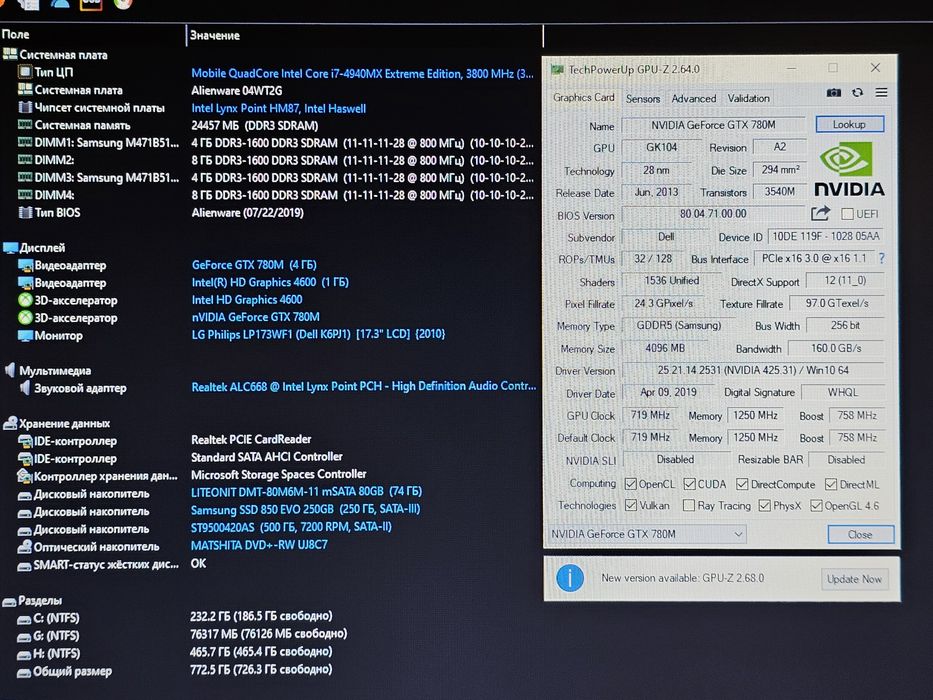Click the GPU name field in GPU-Z

pos(713,125)
